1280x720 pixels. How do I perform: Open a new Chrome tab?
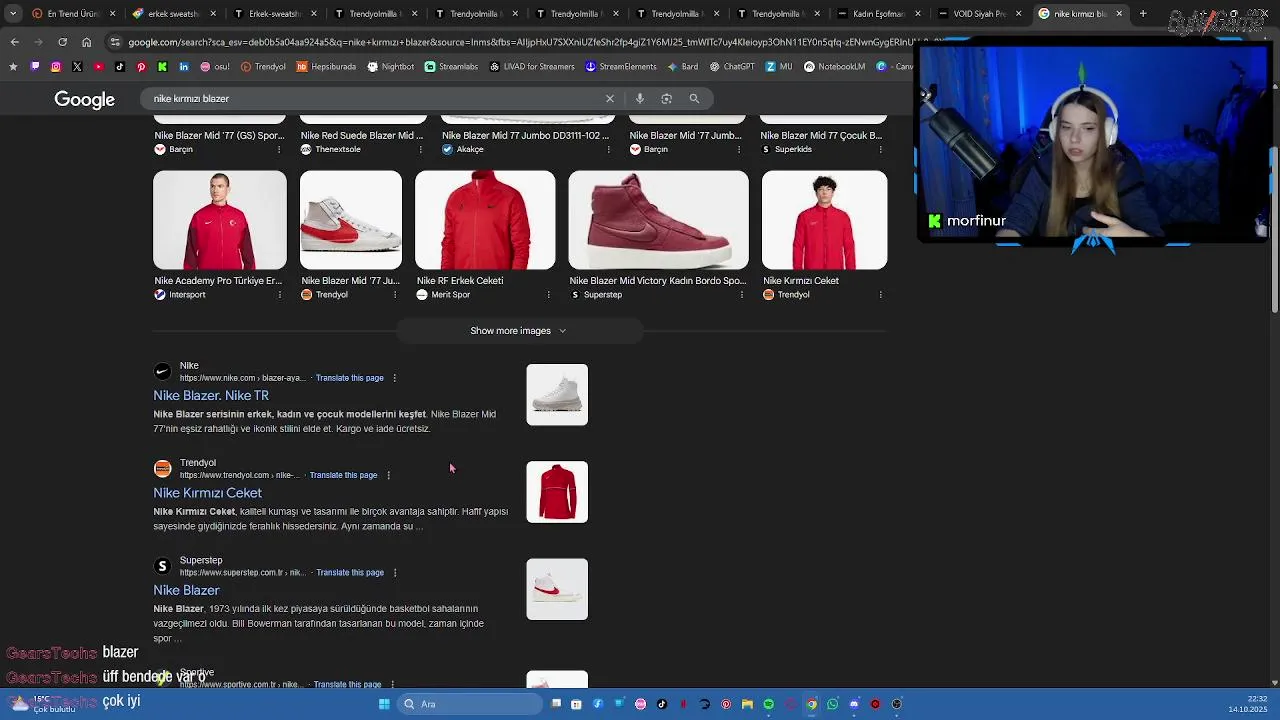click(1143, 14)
